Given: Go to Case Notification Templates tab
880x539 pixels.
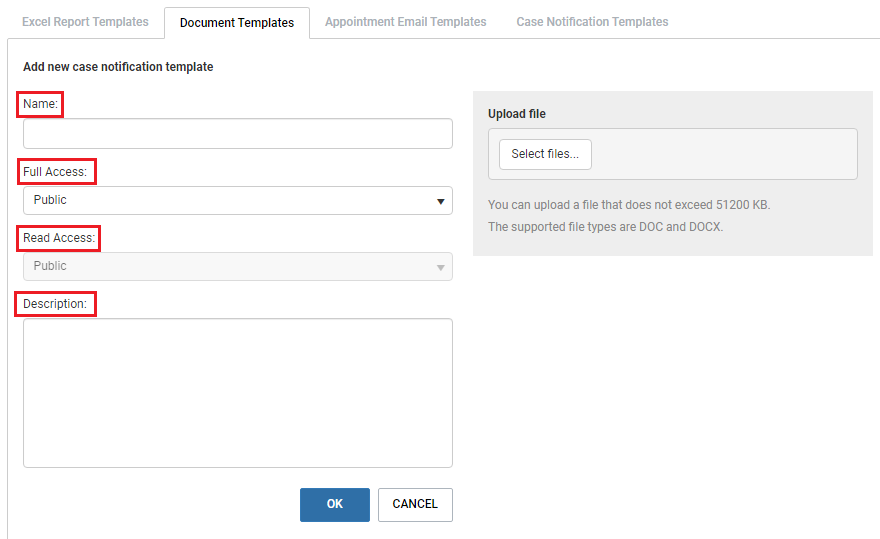Looking at the screenshot, I should point(592,22).
